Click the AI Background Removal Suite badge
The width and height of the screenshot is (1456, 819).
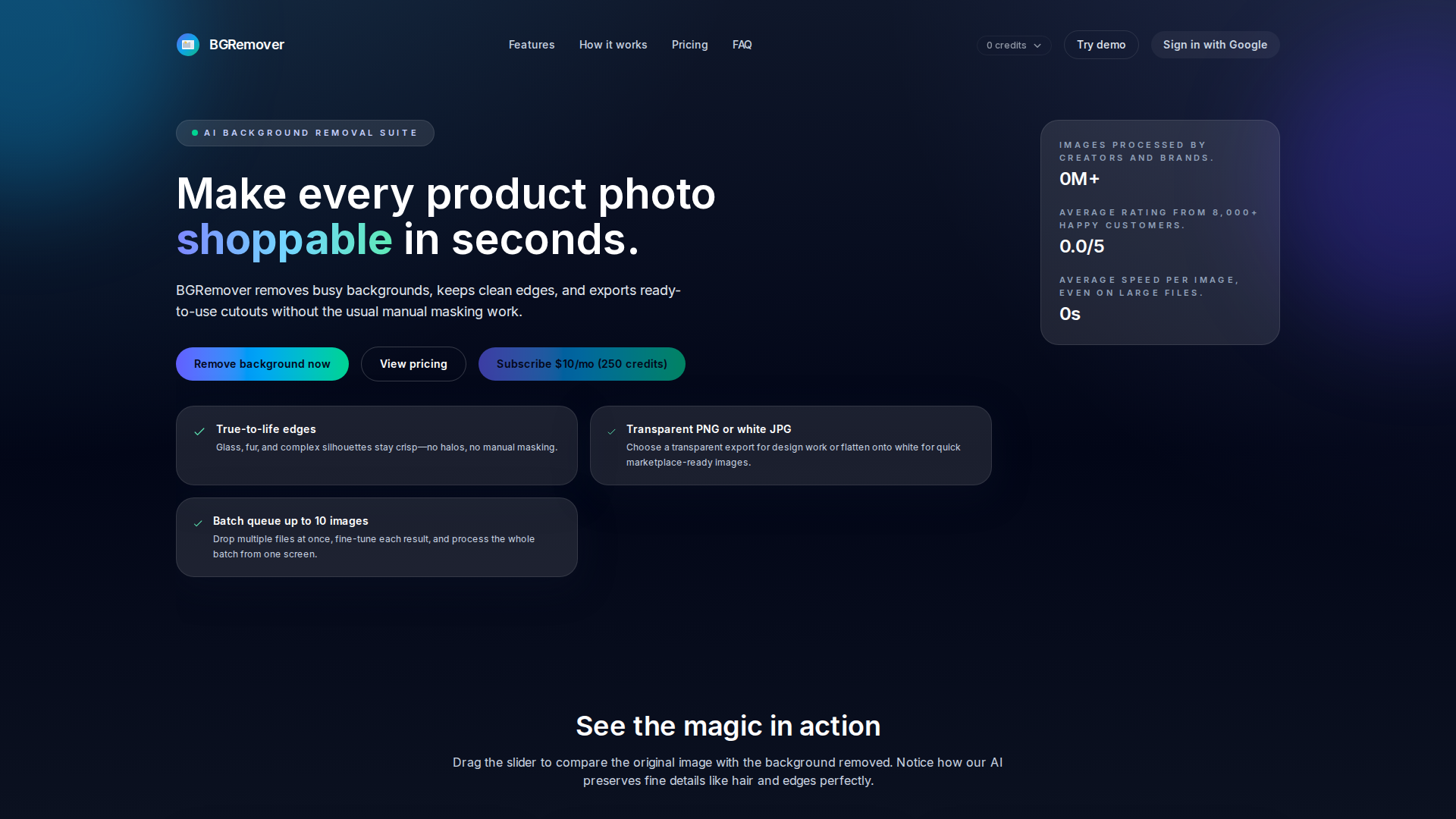click(x=305, y=133)
